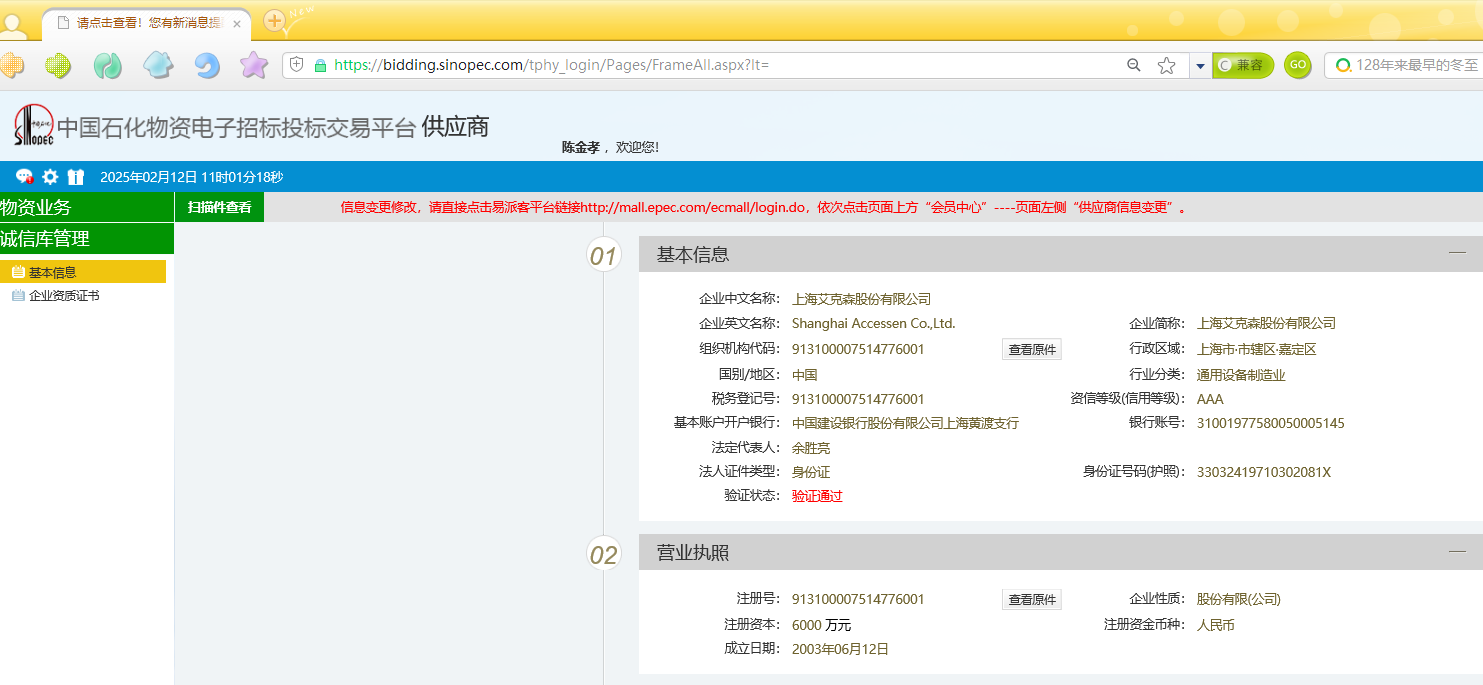Select 企业资质证书 in the sidebar
The height and width of the screenshot is (685, 1483).
click(64, 296)
